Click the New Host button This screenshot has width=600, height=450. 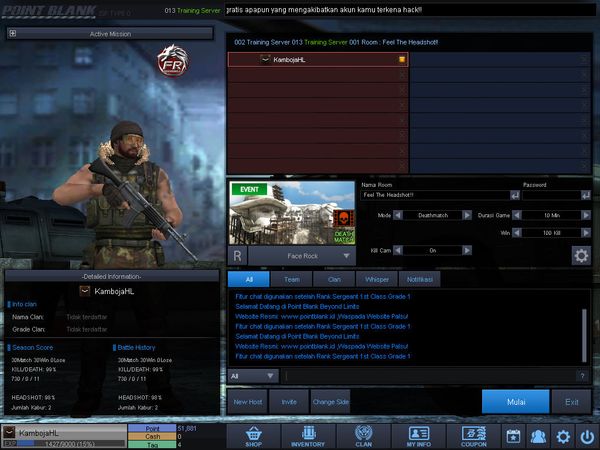click(248, 402)
